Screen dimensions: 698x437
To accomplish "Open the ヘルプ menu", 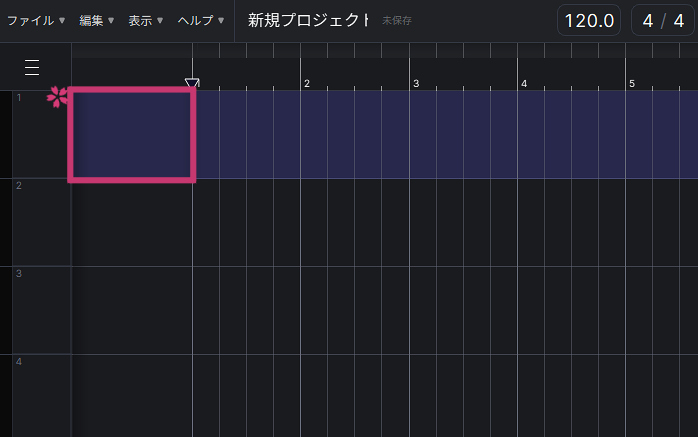I will pyautogui.click(x=200, y=20).
